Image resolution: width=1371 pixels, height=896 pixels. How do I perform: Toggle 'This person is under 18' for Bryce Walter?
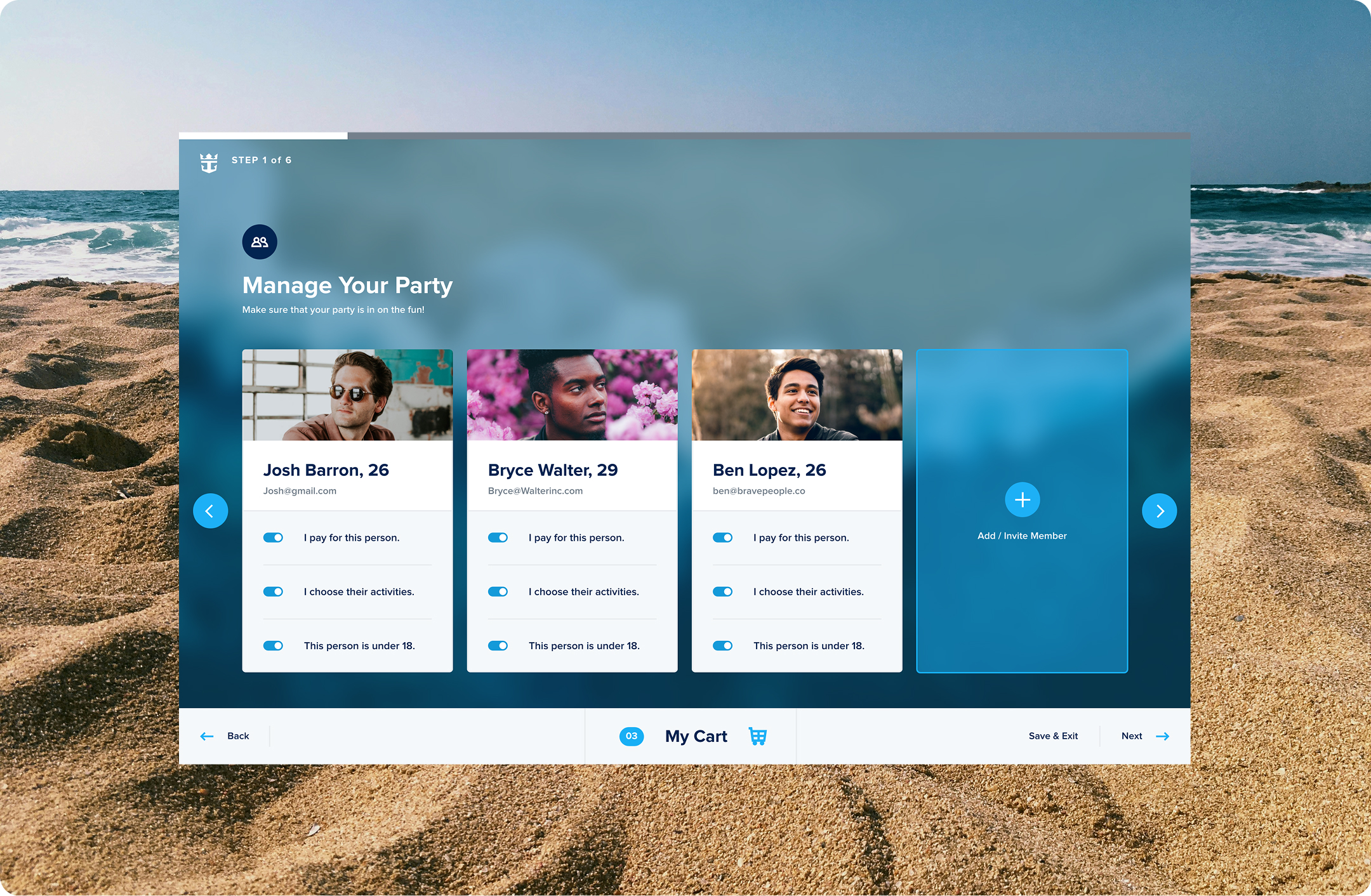[498, 645]
